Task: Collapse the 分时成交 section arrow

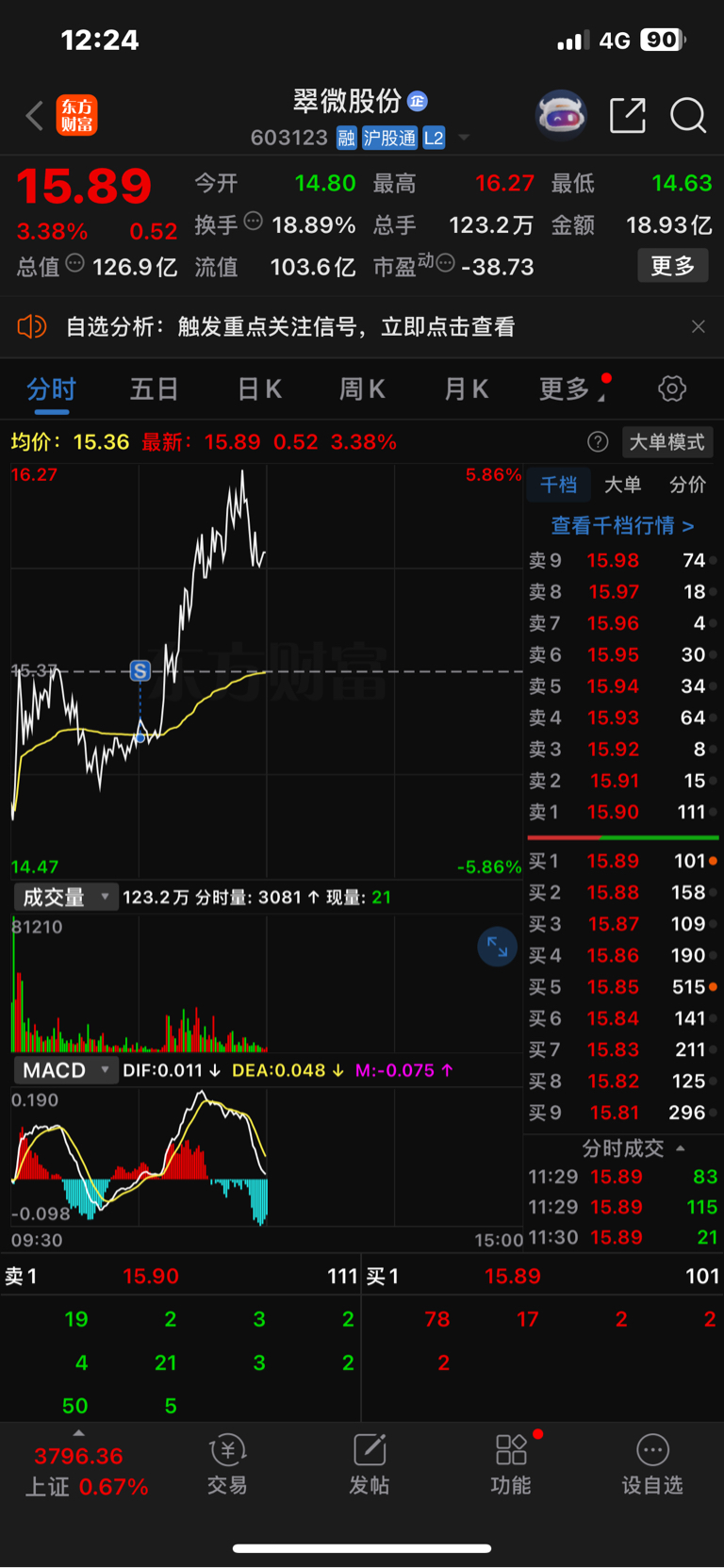Action: pyautogui.click(x=681, y=1148)
